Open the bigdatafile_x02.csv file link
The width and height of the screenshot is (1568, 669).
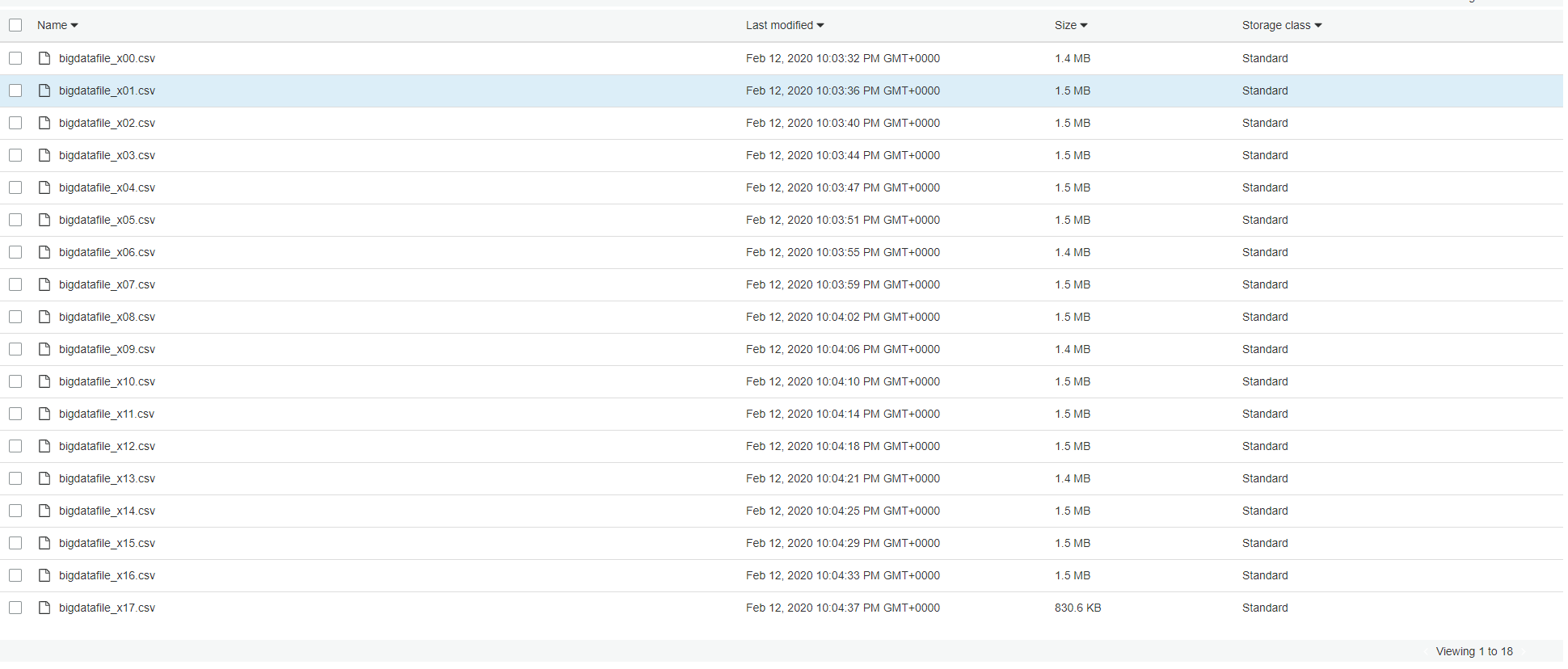click(x=107, y=123)
